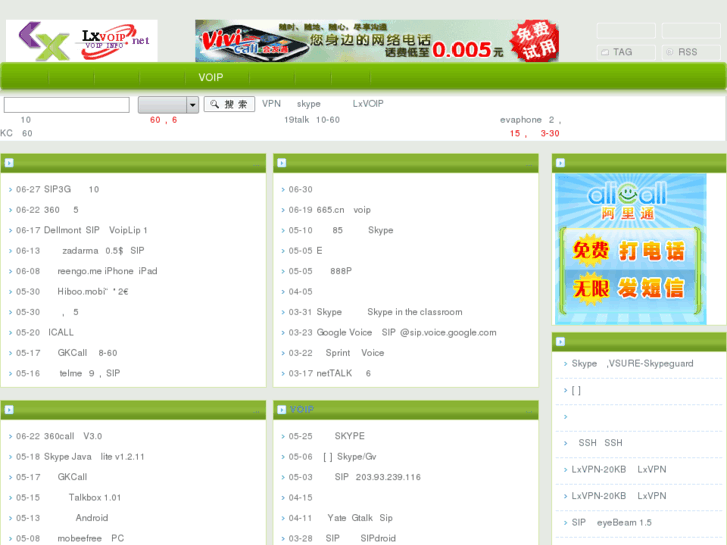Open the '19talk 10-60' announcement link
Viewport: 727px width, 545px height.
pos(312,120)
